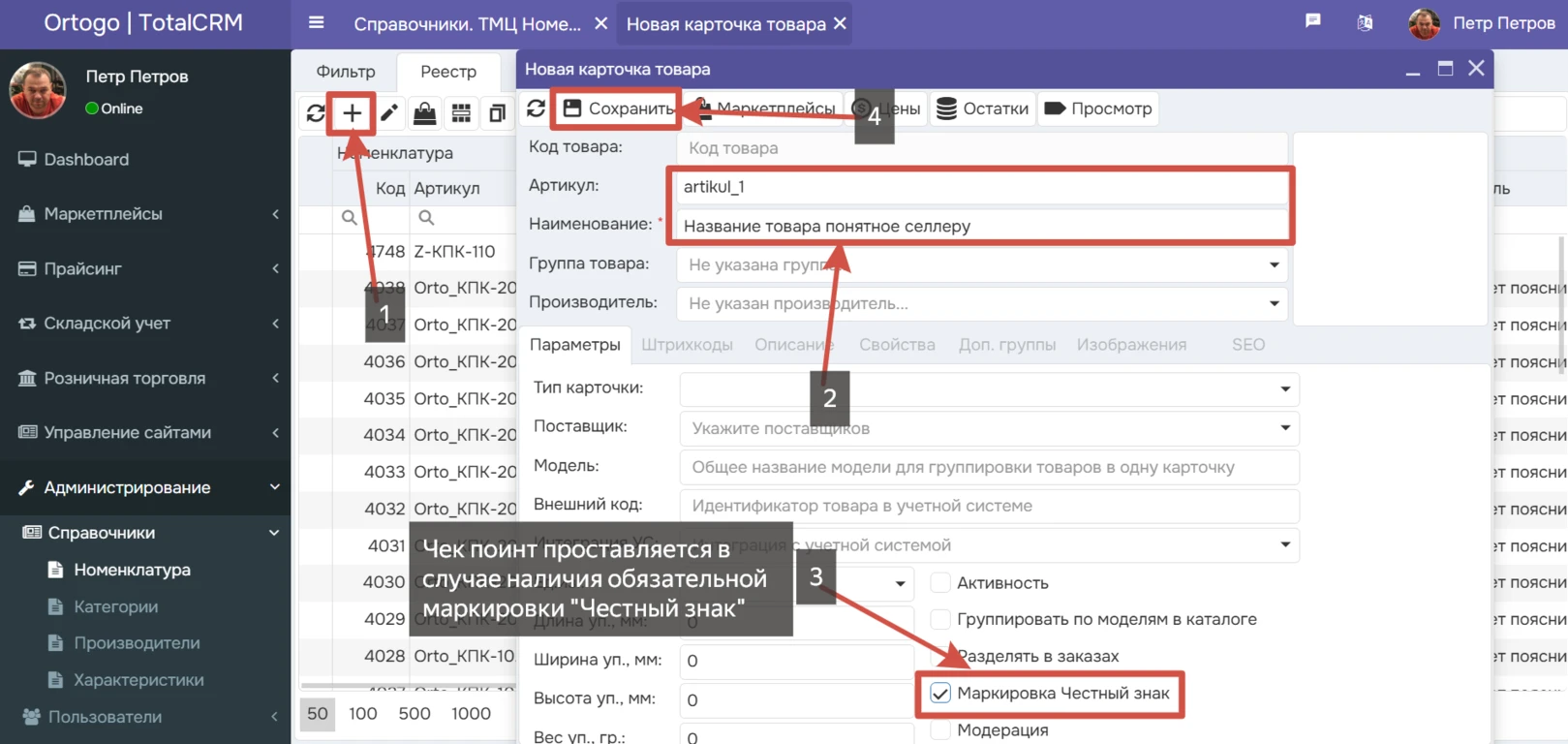Screen dimensions: 1568x744
Task: Click Сохранить button
Action: click(617, 108)
